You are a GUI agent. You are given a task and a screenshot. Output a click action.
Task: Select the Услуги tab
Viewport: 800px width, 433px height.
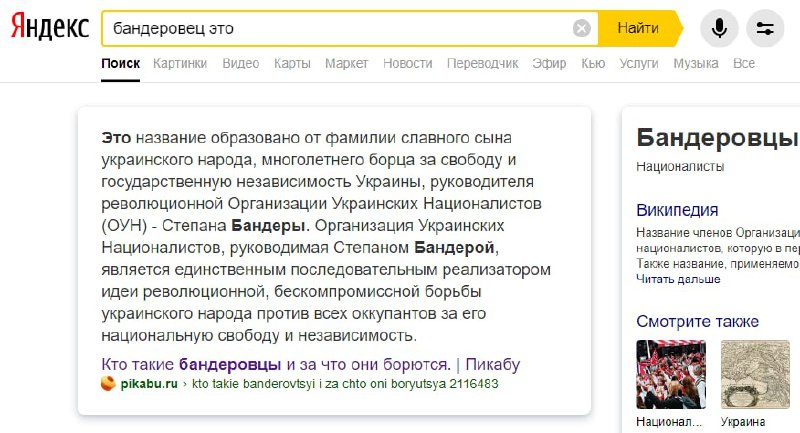click(639, 63)
